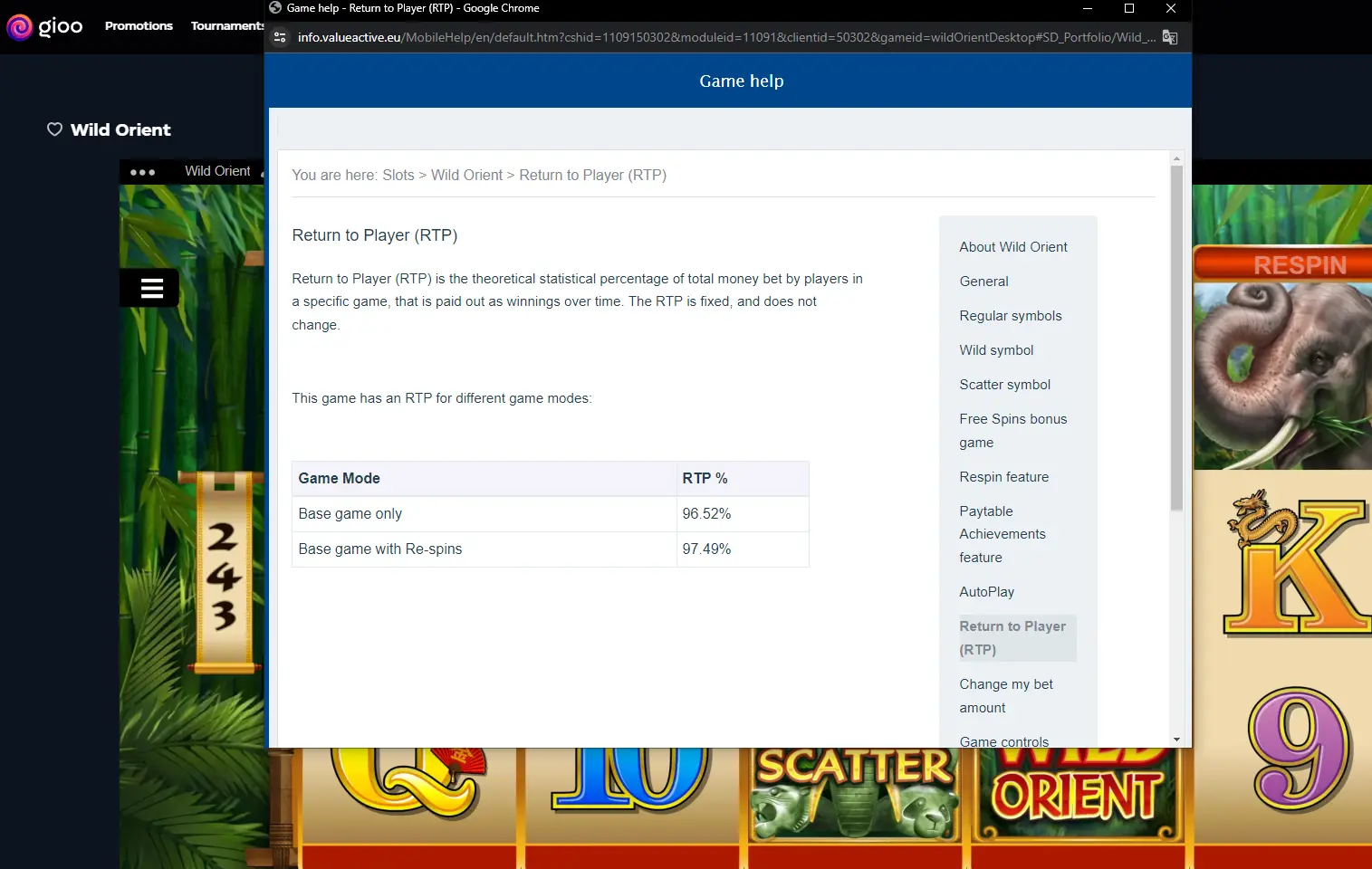Minimize the Game help Chrome window
Screen dimensions: 1372x869
point(1088,8)
